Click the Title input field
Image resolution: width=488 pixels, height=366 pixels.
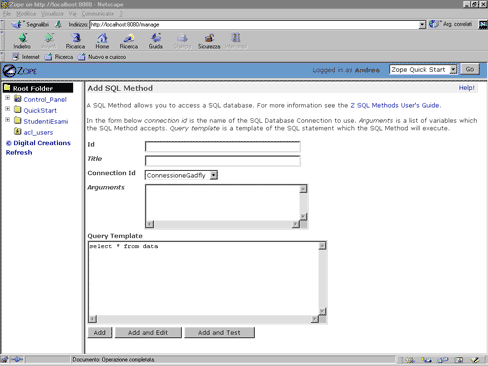click(x=223, y=161)
